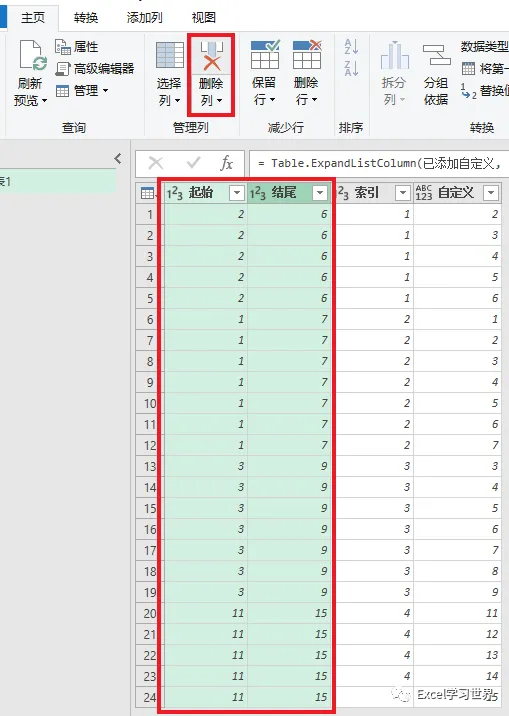Click 自定义 cell with value 13
Image resolution: width=509 pixels, height=716 pixels.
tap(457, 655)
